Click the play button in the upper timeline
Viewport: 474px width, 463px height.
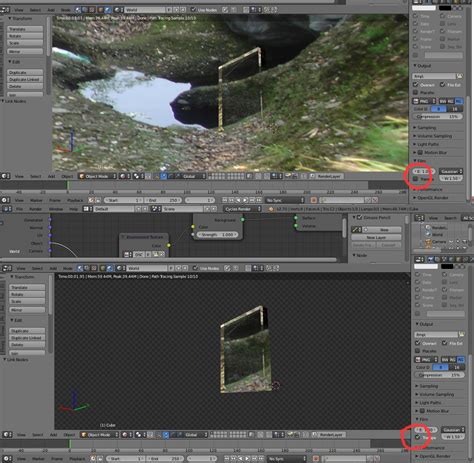(x=245, y=200)
